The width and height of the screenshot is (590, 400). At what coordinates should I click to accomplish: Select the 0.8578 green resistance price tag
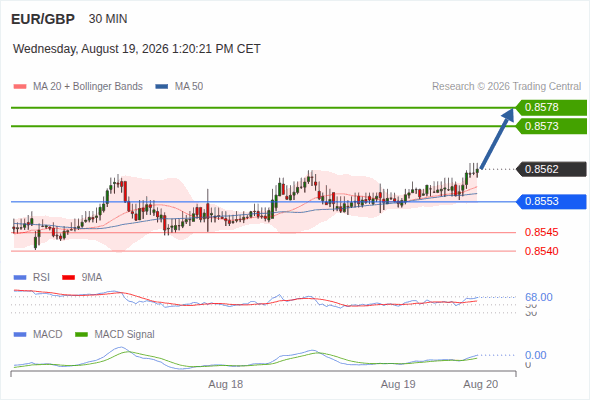click(x=551, y=108)
